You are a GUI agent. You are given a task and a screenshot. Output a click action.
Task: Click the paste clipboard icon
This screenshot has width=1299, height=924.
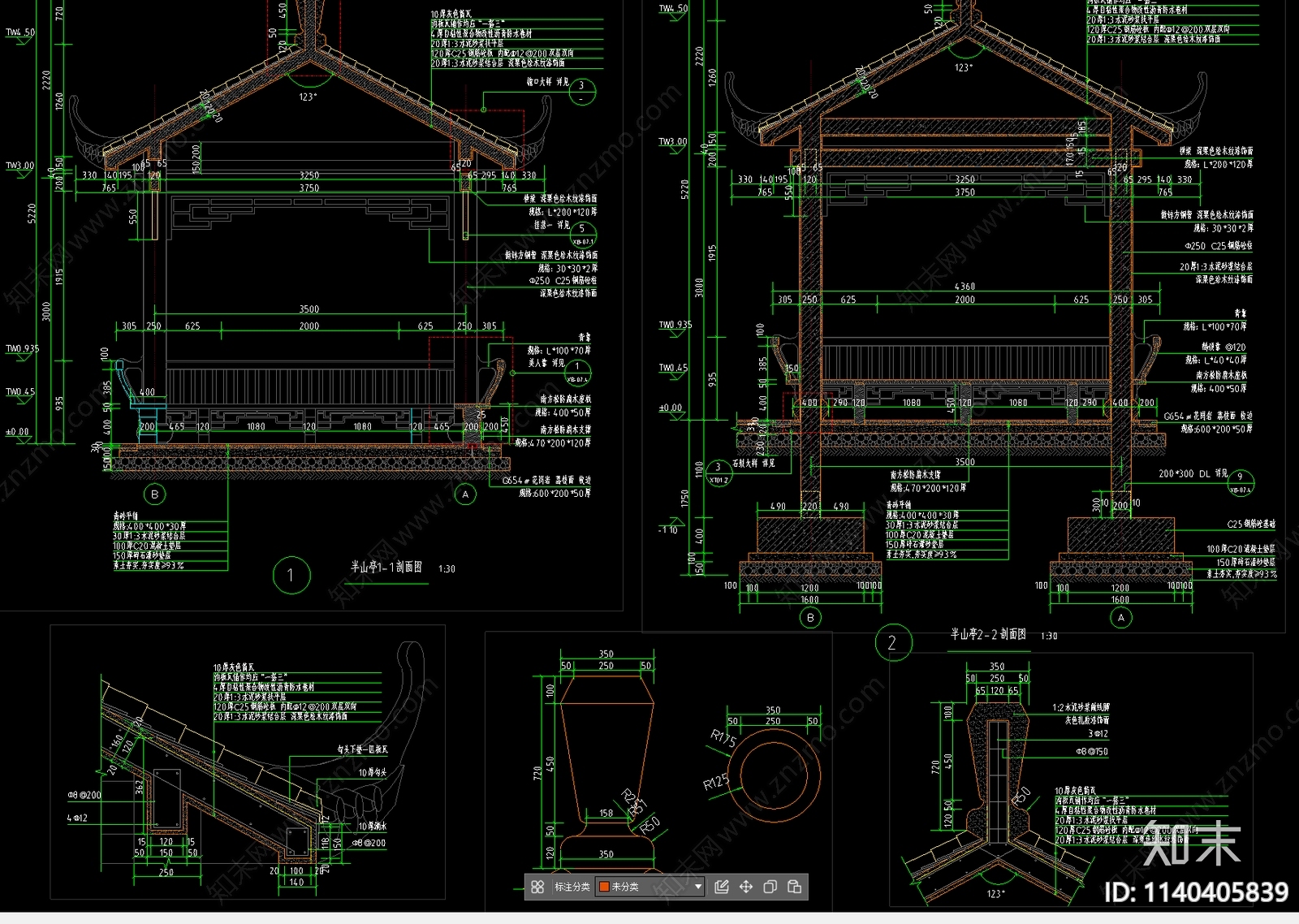(x=795, y=887)
